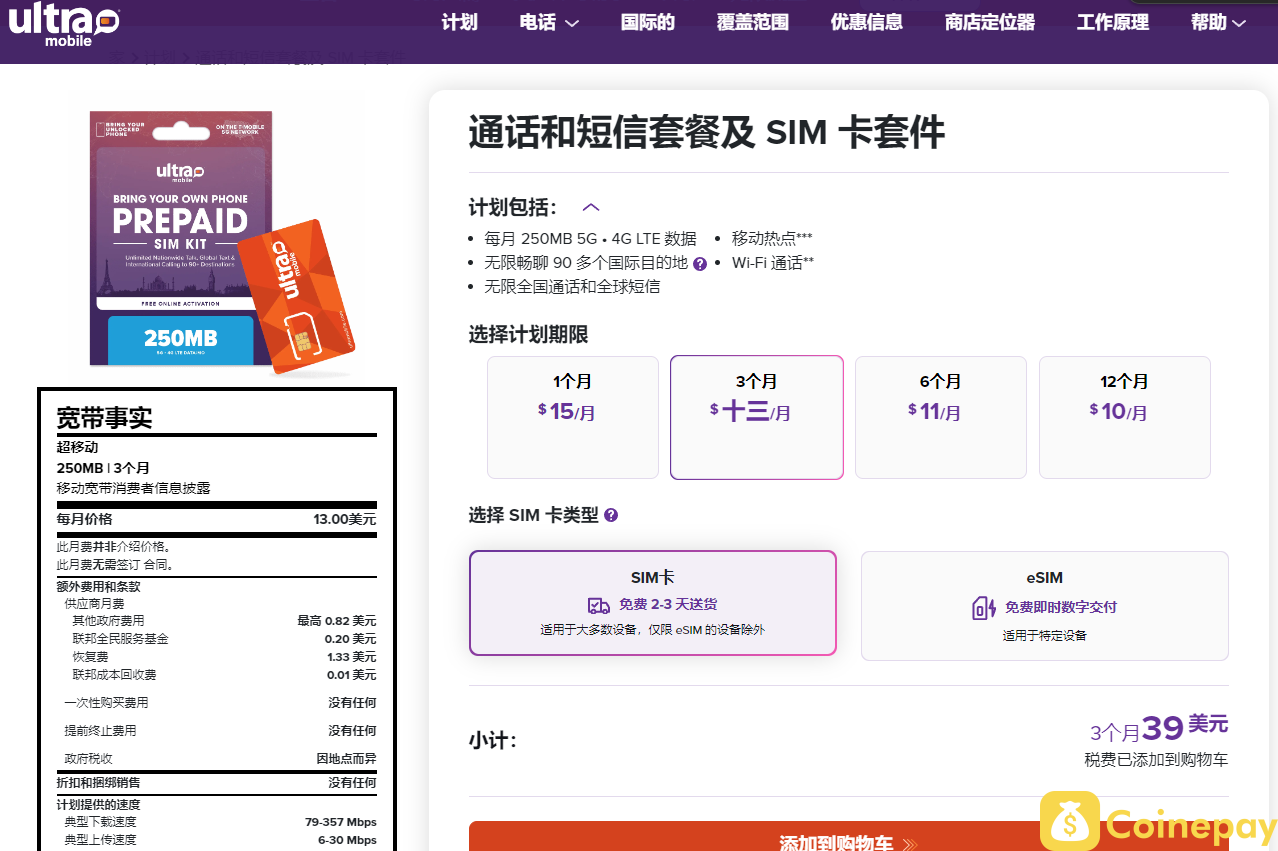Expand the 电话 dropdown menu

(x=549, y=22)
